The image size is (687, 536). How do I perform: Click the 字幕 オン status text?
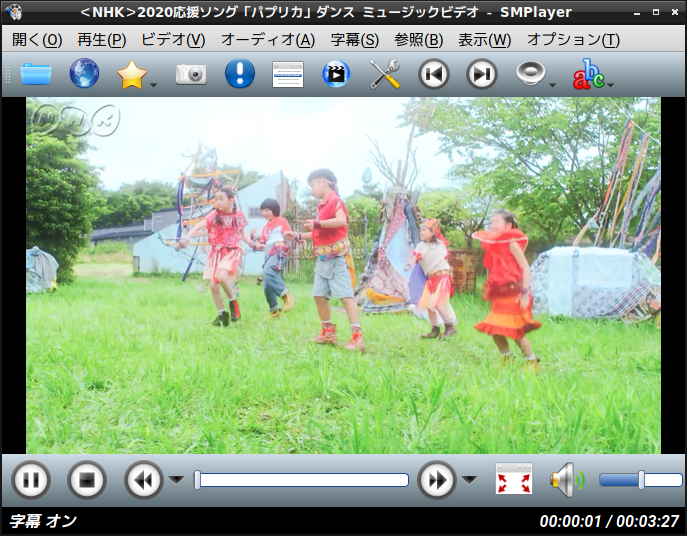pyautogui.click(x=43, y=521)
